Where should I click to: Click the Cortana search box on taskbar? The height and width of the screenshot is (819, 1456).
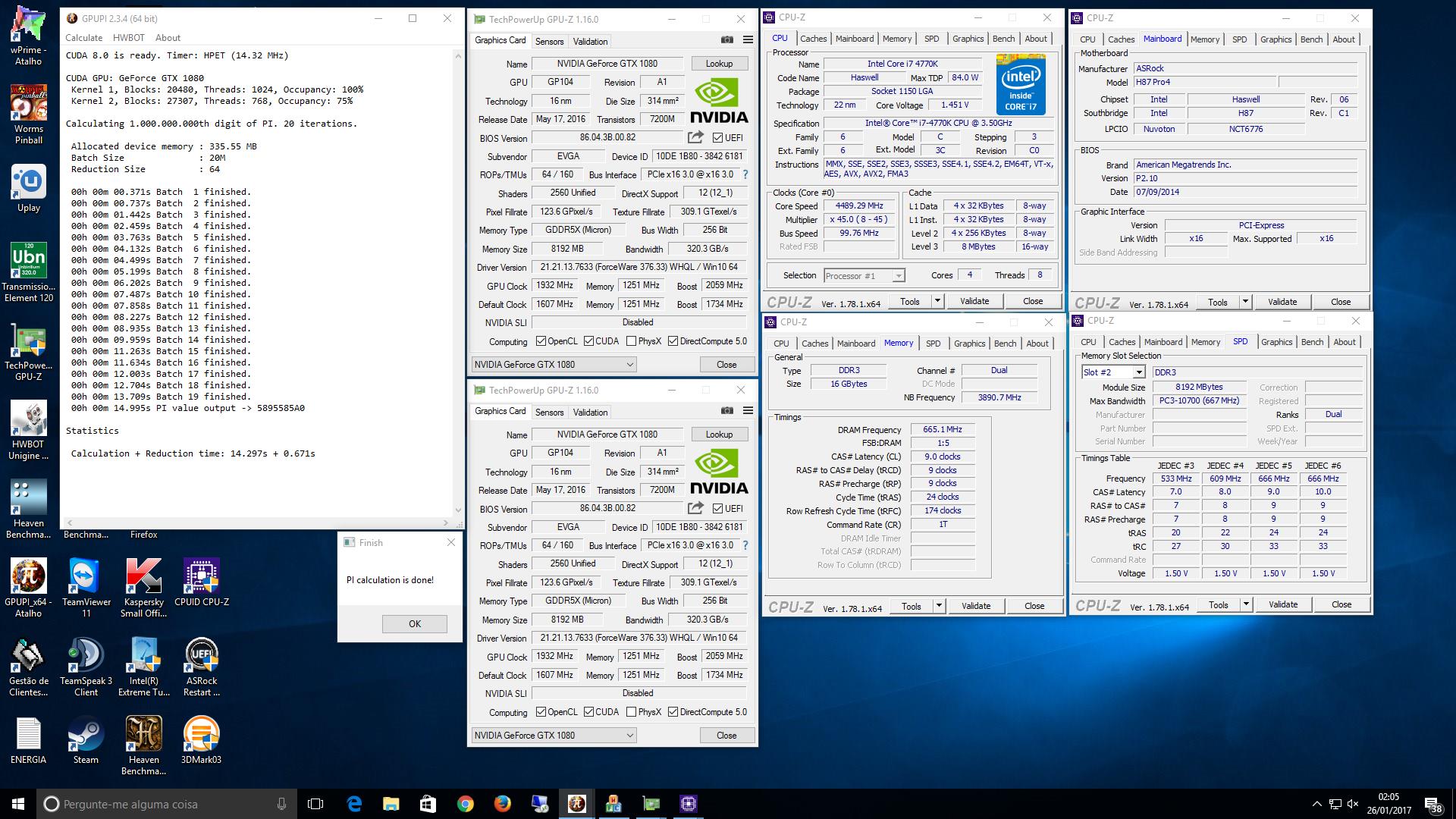pyautogui.click(x=165, y=804)
